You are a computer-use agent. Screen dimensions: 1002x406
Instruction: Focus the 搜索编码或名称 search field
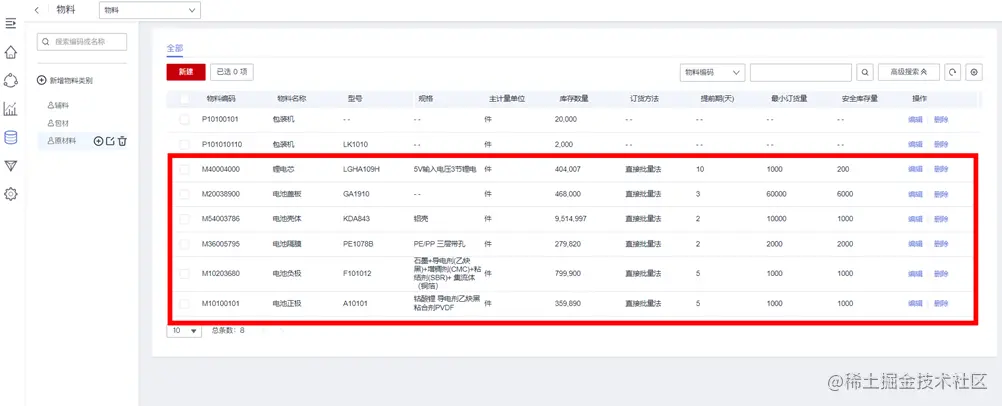pos(82,42)
